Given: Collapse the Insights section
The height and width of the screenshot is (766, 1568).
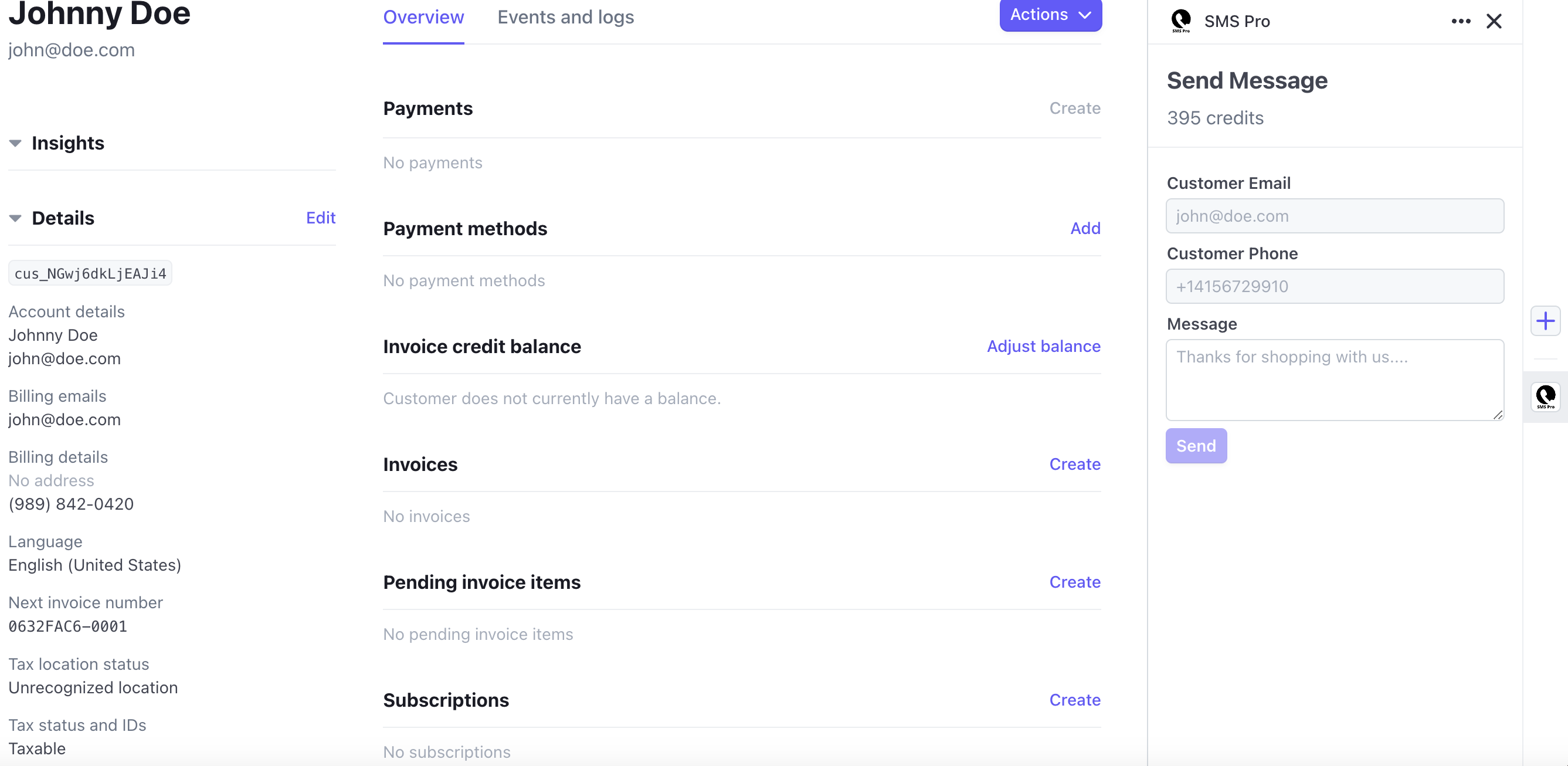Looking at the screenshot, I should 15,143.
